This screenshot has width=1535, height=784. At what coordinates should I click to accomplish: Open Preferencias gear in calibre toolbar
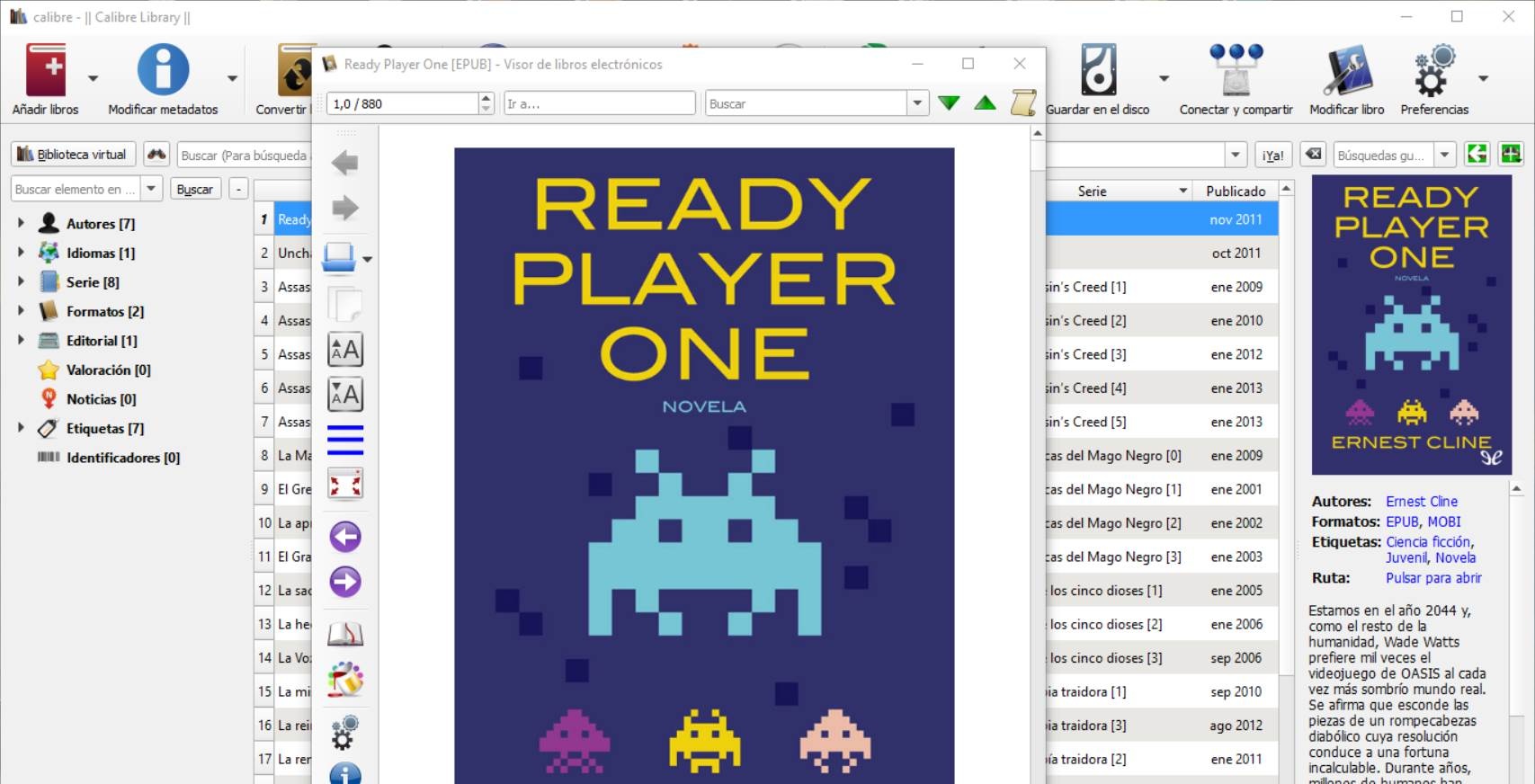(1434, 69)
